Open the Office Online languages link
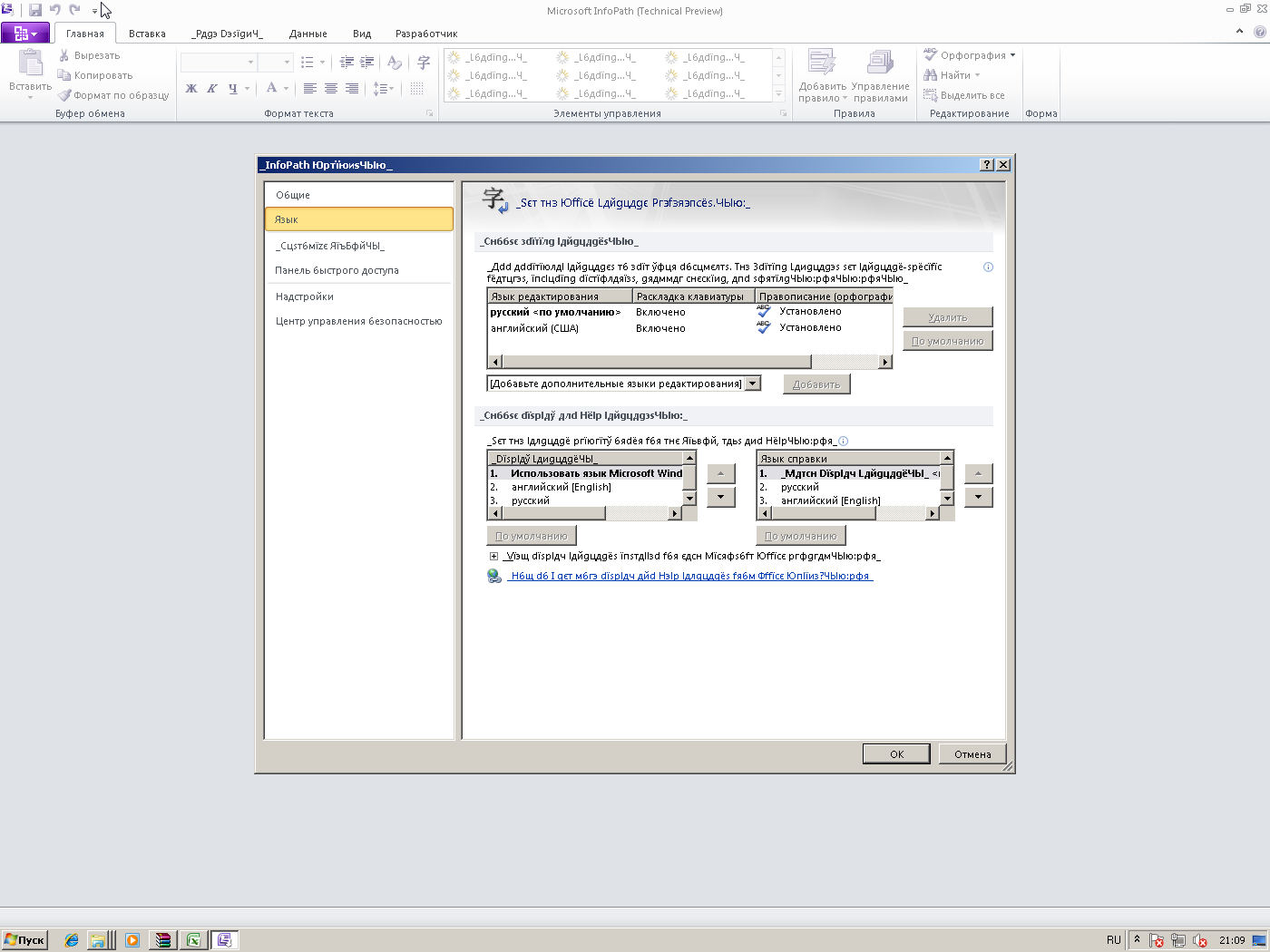Viewport: 1270px width, 952px height. coord(690,576)
